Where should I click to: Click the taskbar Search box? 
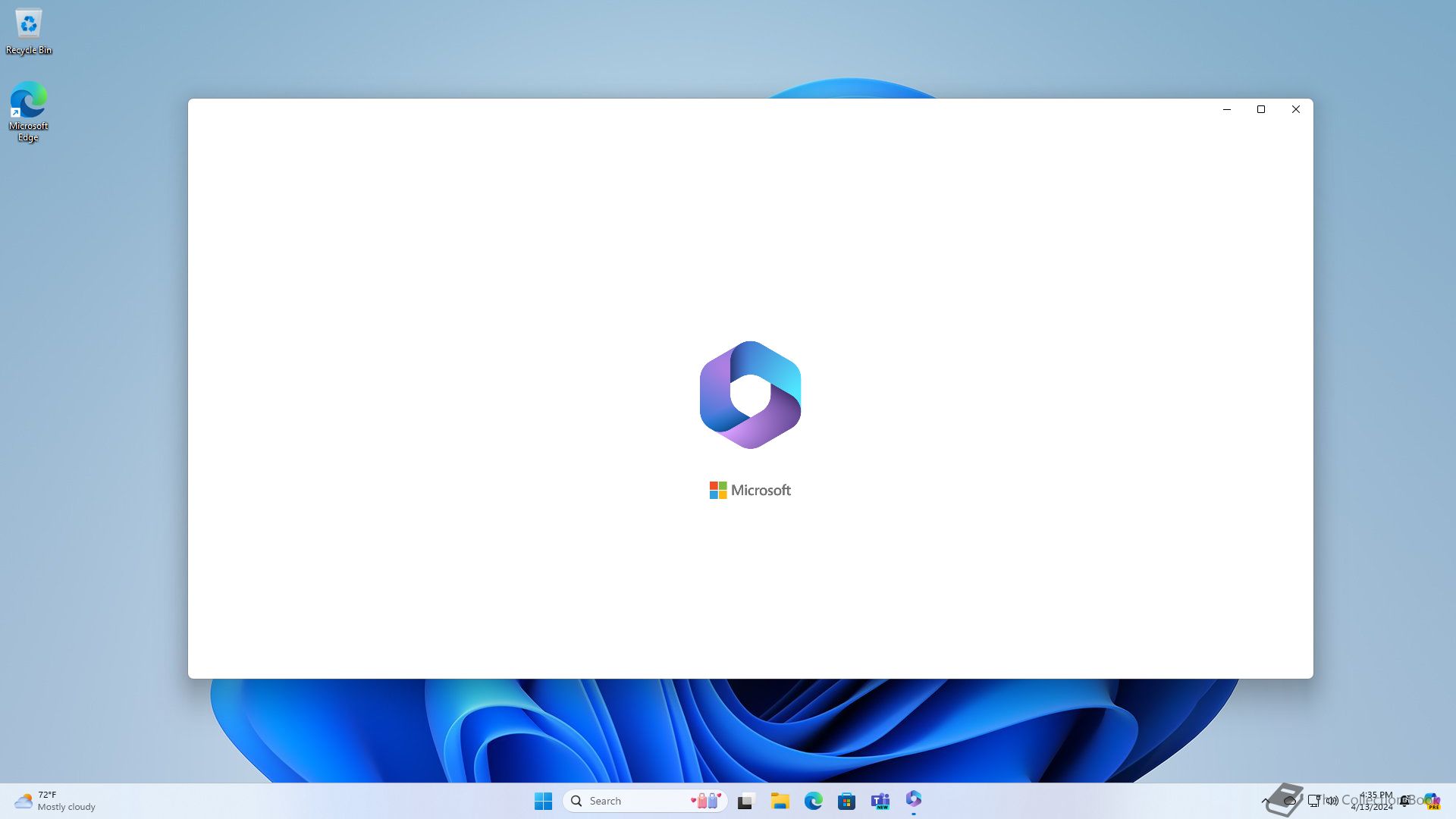point(645,801)
